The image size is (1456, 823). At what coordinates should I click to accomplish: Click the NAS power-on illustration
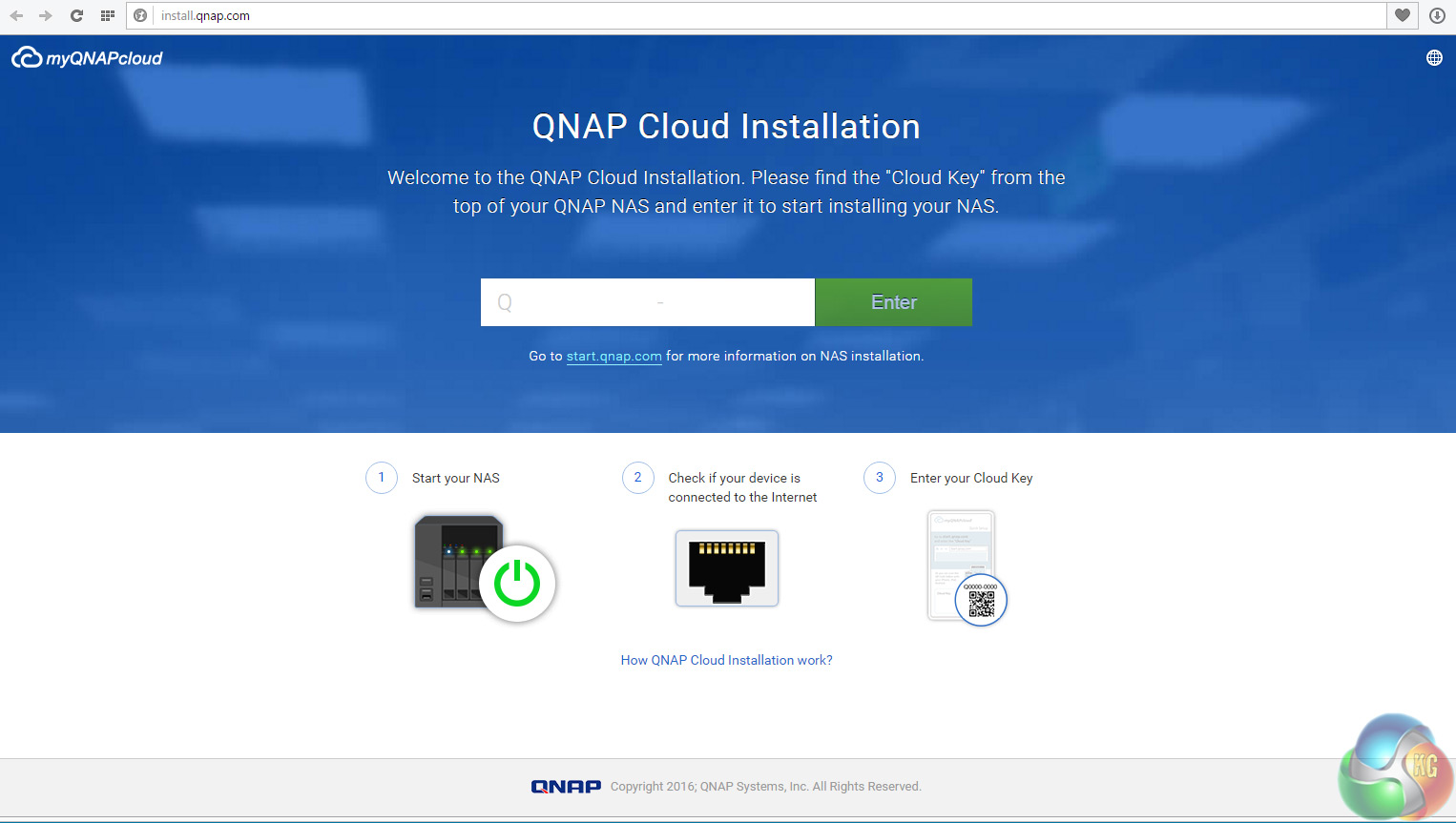coord(485,568)
